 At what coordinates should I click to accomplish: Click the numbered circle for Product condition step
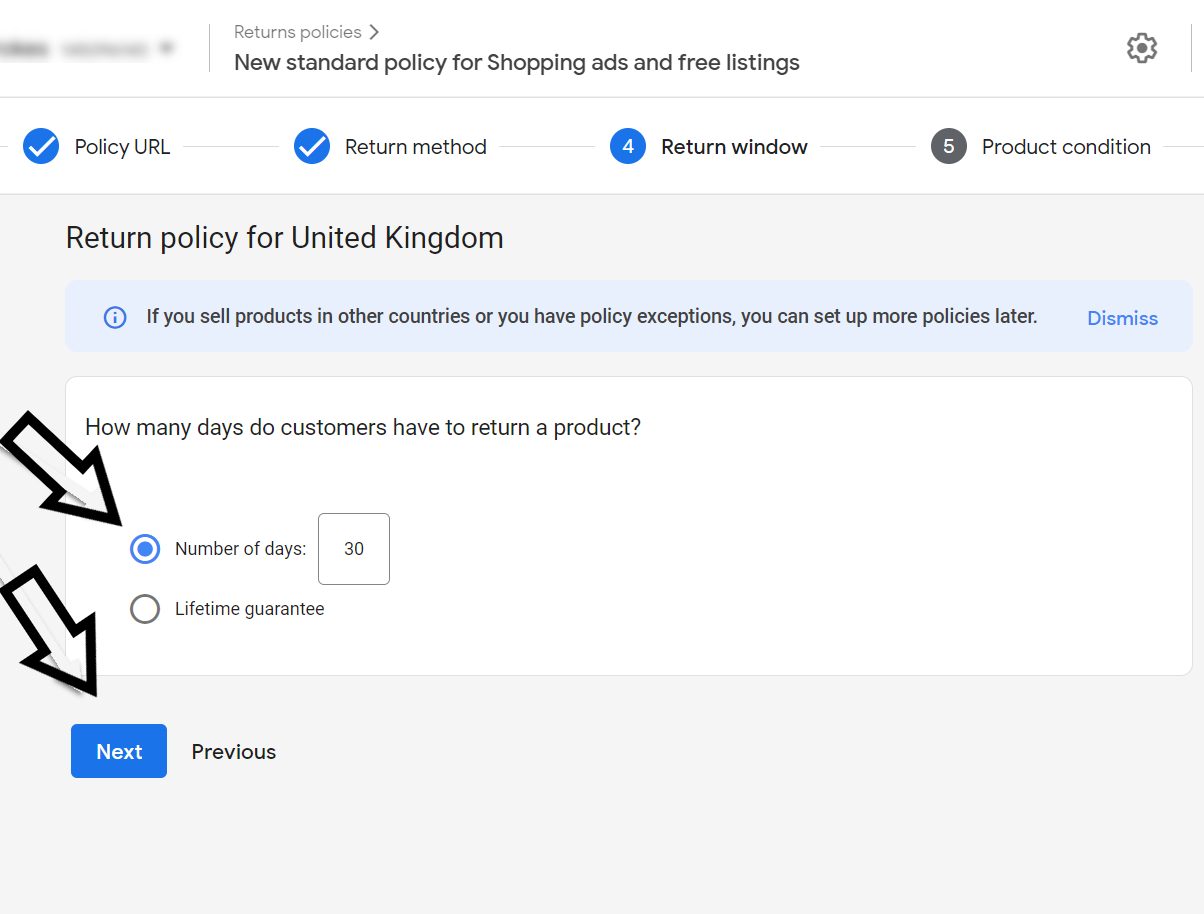click(x=947, y=146)
